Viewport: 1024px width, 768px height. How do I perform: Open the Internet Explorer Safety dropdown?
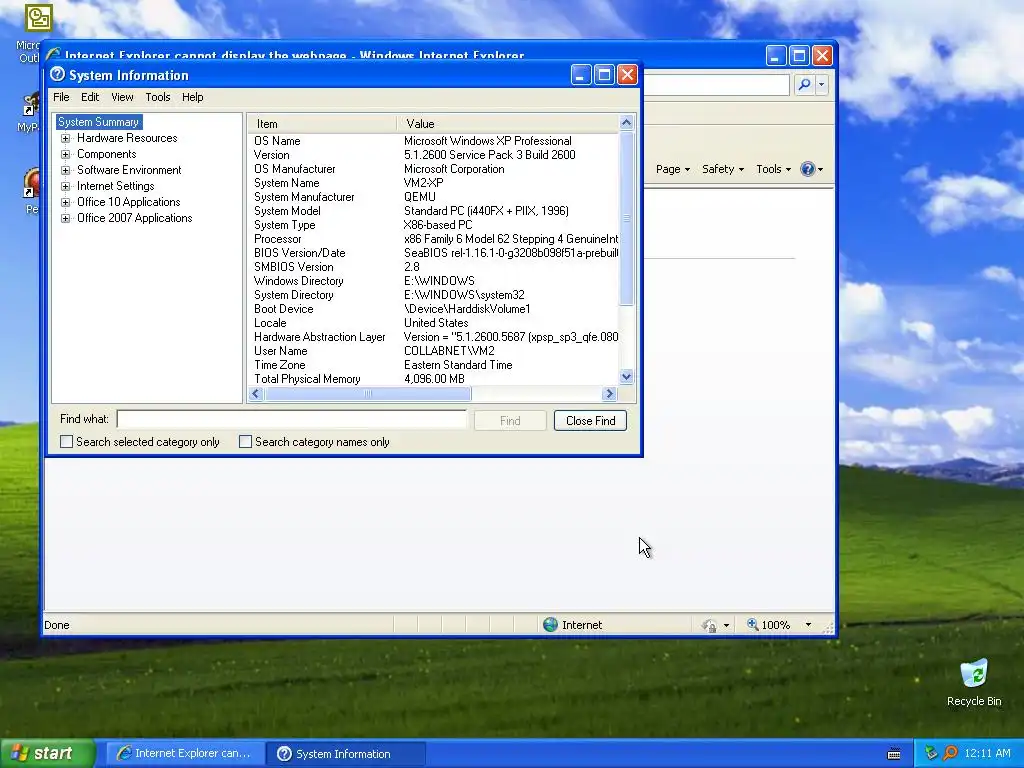tap(723, 169)
